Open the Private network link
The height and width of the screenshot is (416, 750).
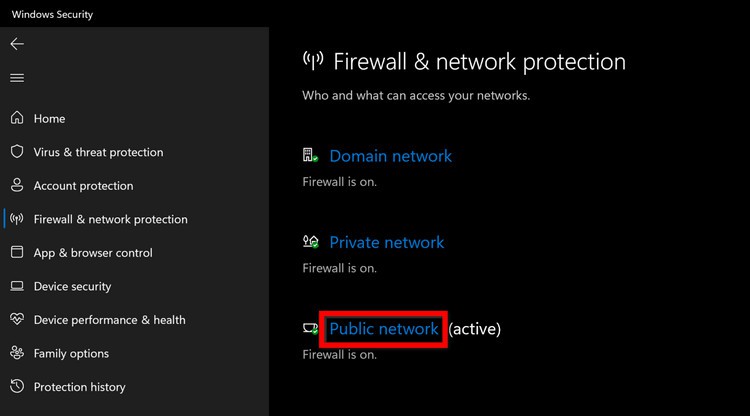pyautogui.click(x=386, y=242)
